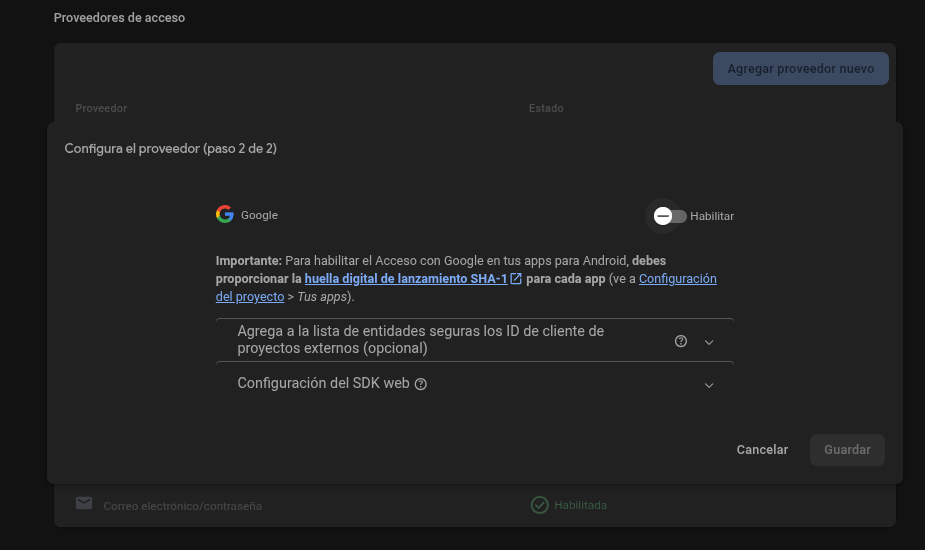Viewport: 925px width, 550px height.
Task: Click the email envelope icon
Action: (x=84, y=503)
